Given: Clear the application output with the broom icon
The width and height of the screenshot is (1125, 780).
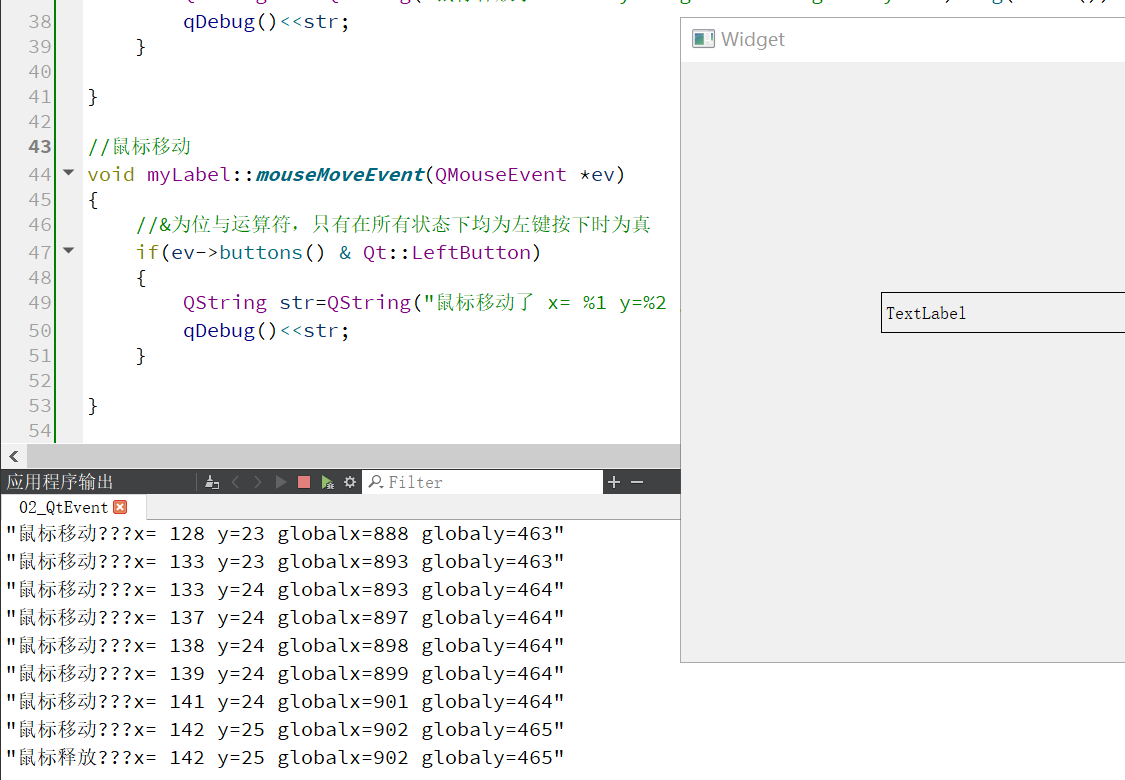Looking at the screenshot, I should coord(212,482).
